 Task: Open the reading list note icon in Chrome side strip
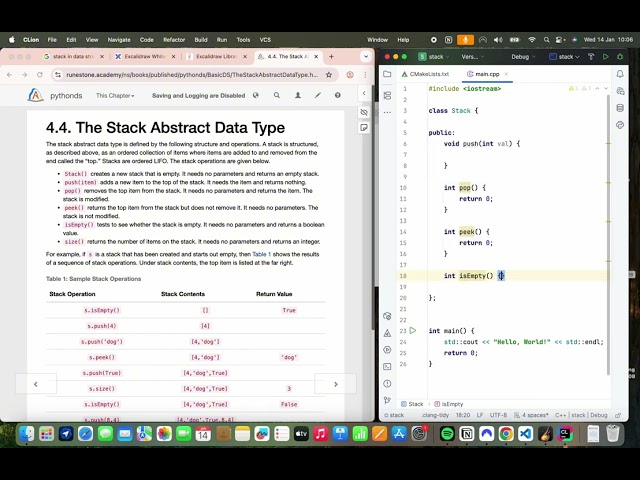tap(364, 128)
